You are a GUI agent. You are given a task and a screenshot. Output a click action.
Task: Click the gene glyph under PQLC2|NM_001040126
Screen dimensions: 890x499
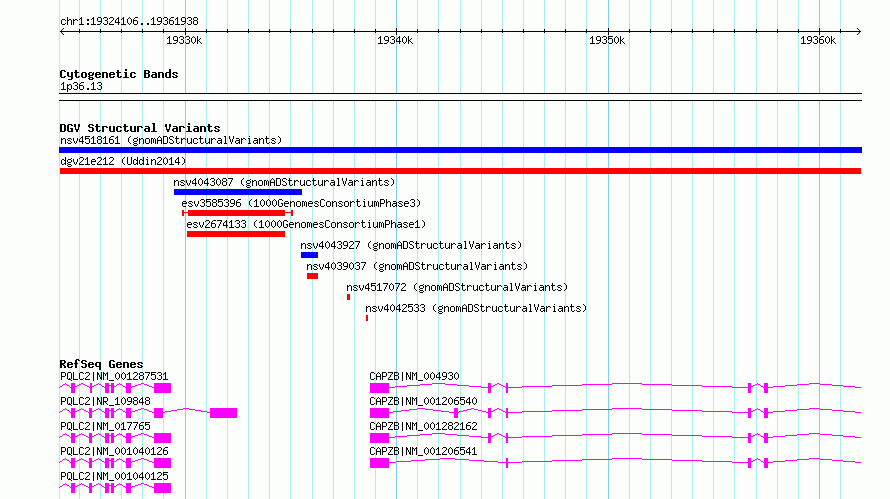click(115, 463)
